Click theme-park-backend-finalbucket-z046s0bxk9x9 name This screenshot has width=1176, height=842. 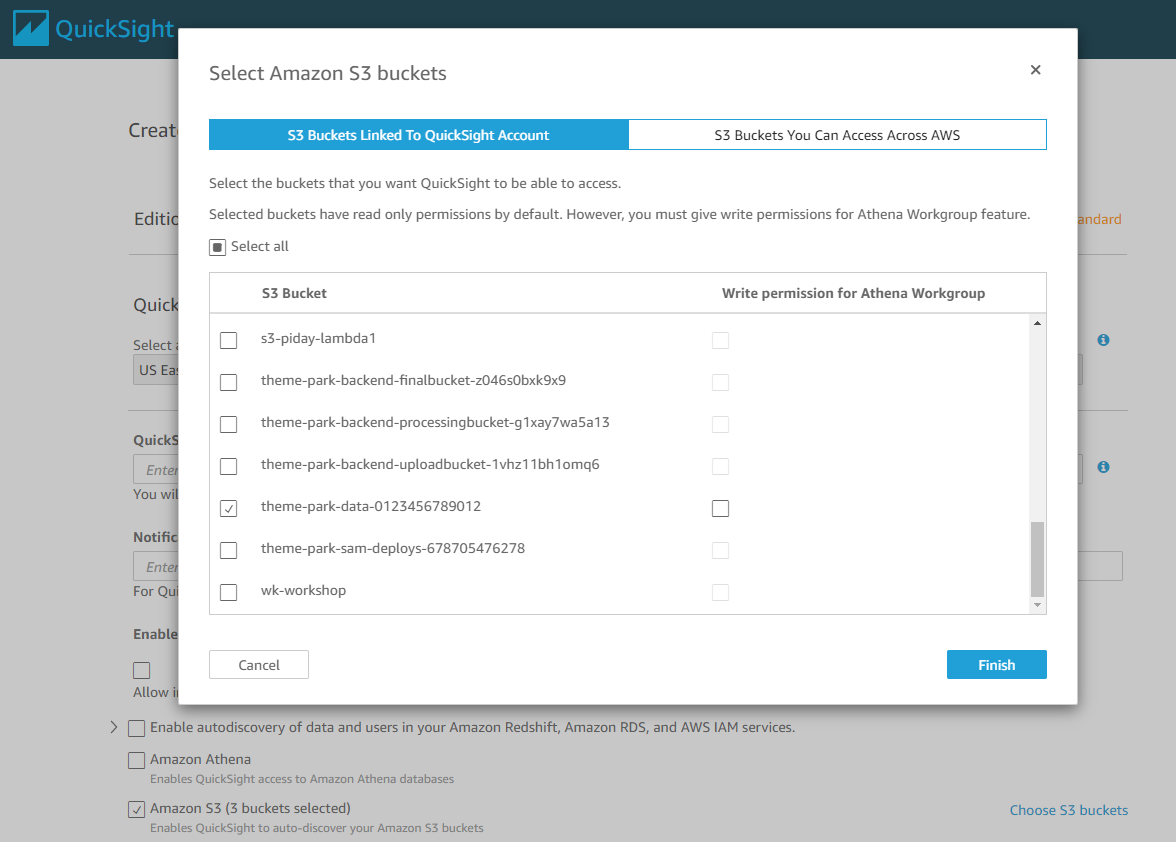tap(413, 380)
